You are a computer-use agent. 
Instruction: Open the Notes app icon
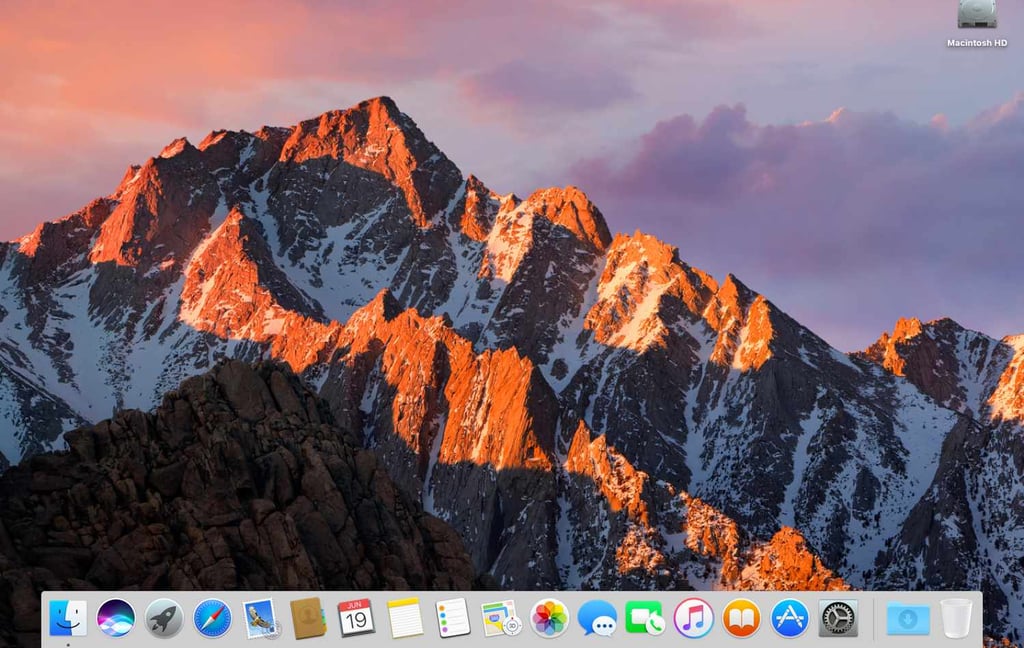[405, 618]
